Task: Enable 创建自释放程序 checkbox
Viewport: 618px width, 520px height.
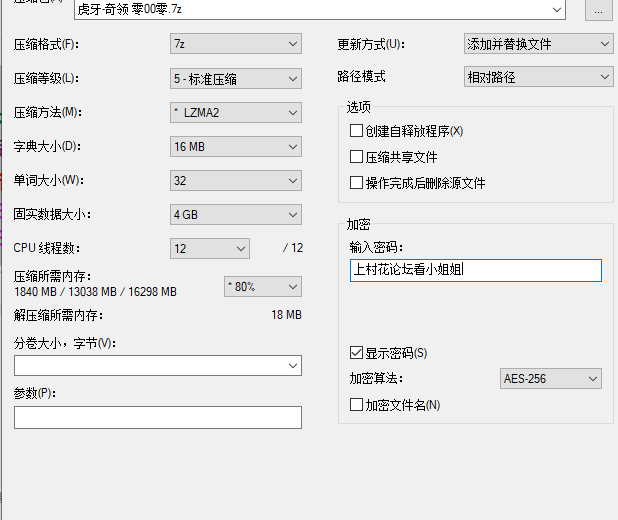Action: point(356,131)
